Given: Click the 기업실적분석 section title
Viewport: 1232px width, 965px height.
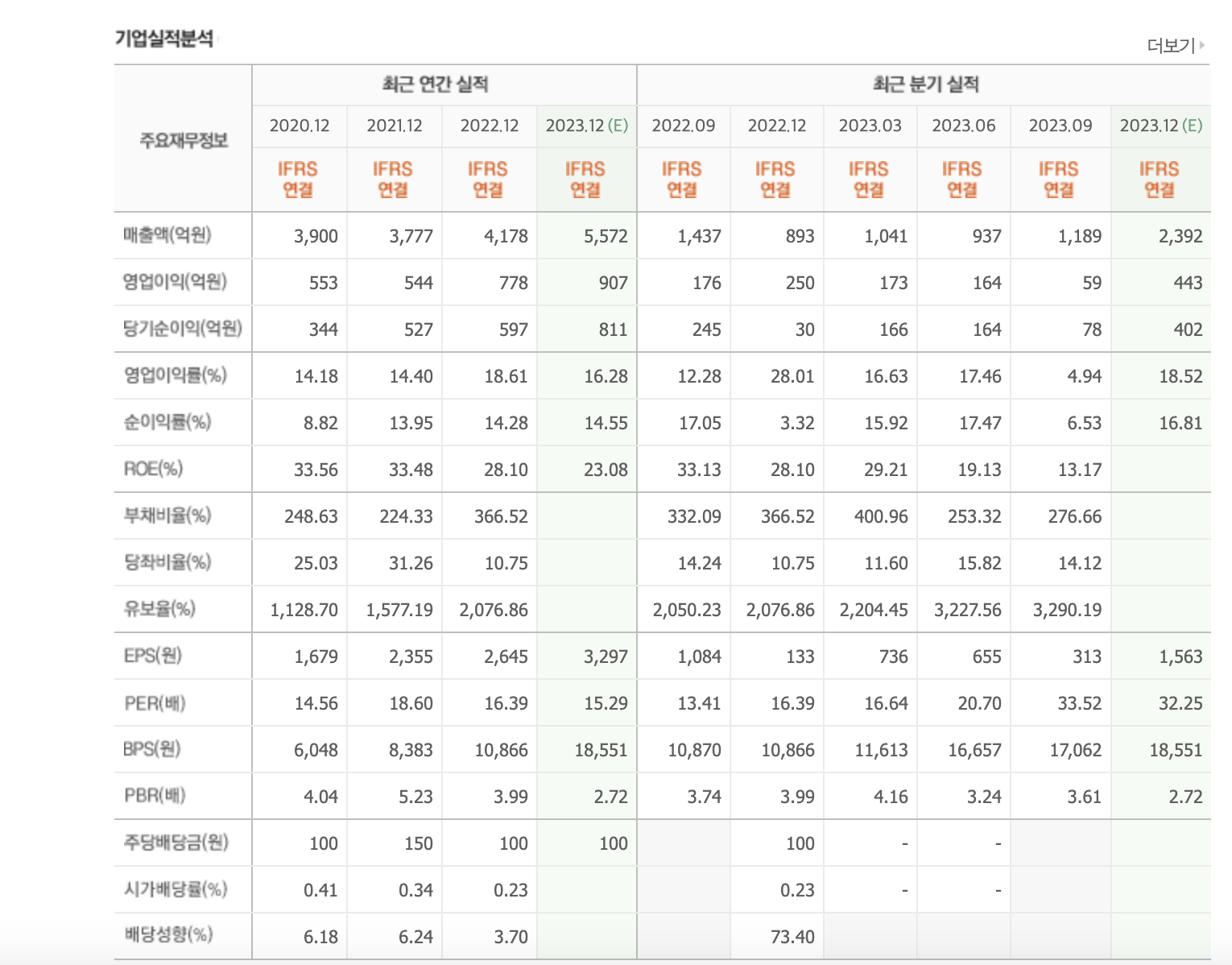Looking at the screenshot, I should [164, 39].
